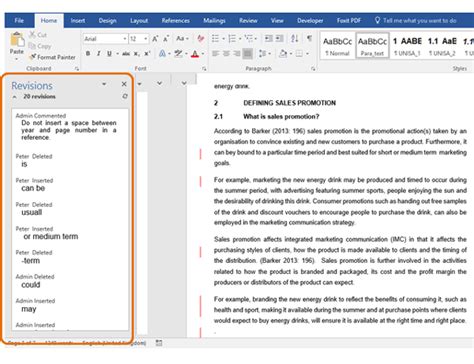Click the Numbering list icon

tap(232, 39)
